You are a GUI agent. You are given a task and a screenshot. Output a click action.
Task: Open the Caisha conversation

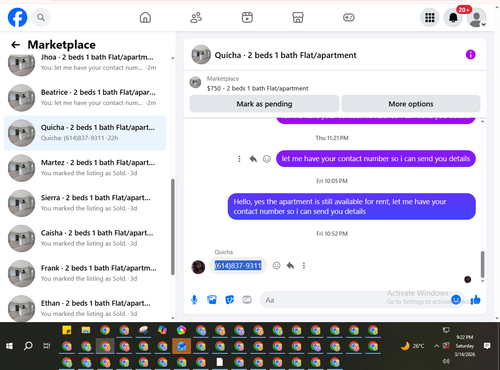(85, 238)
